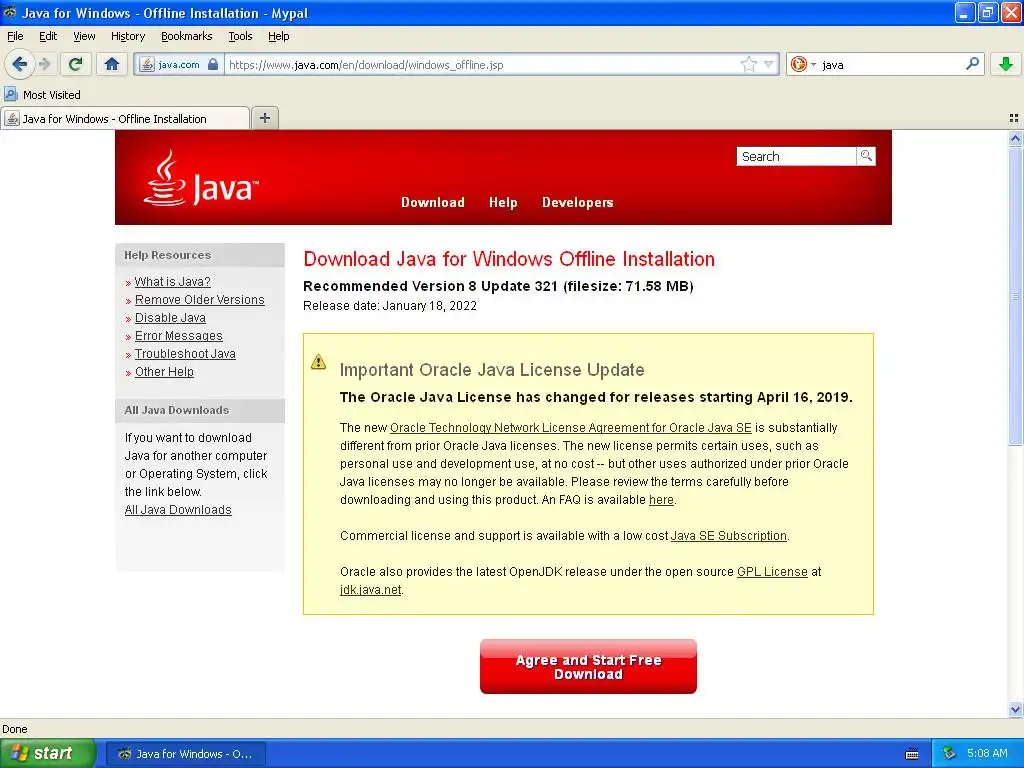Click the tab groups icon at the far right
The height and width of the screenshot is (768, 1024).
[1014, 118]
